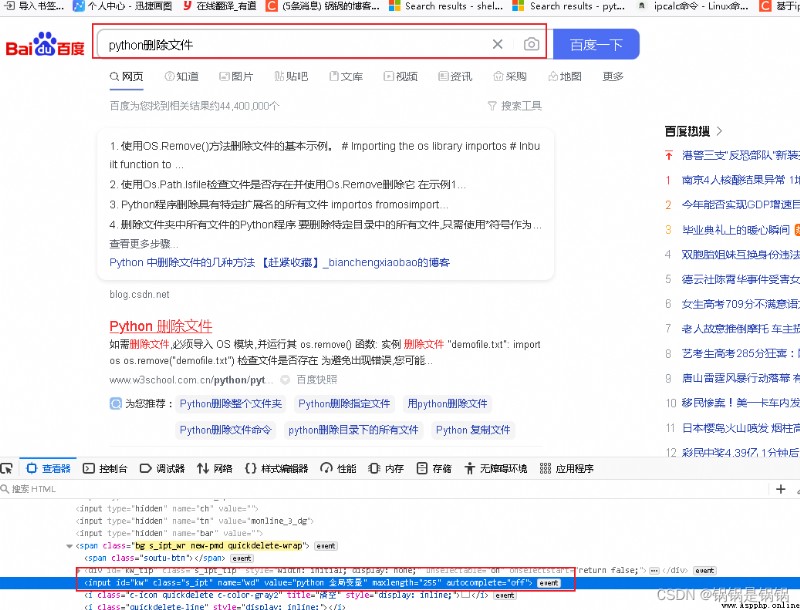This screenshot has width=800, height=610.
Task: Open the 百度快照 cached page link
Action: (x=317, y=379)
